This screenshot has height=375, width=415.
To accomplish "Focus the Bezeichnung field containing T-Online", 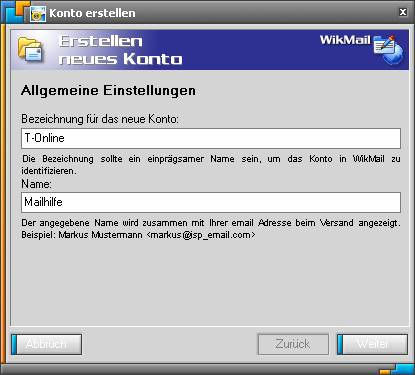I will (x=211, y=138).
